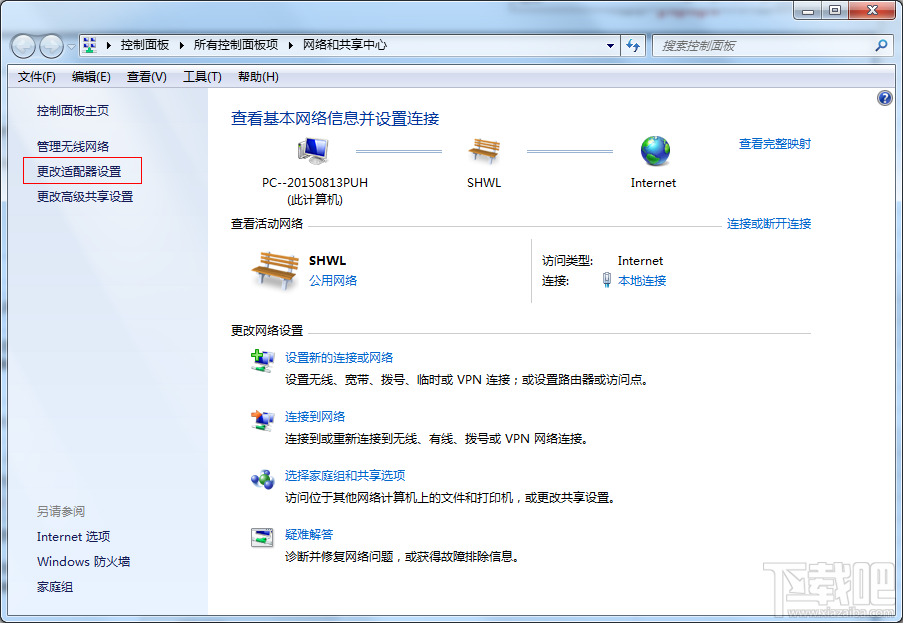Open the 文件(F) menu

[x=36, y=77]
